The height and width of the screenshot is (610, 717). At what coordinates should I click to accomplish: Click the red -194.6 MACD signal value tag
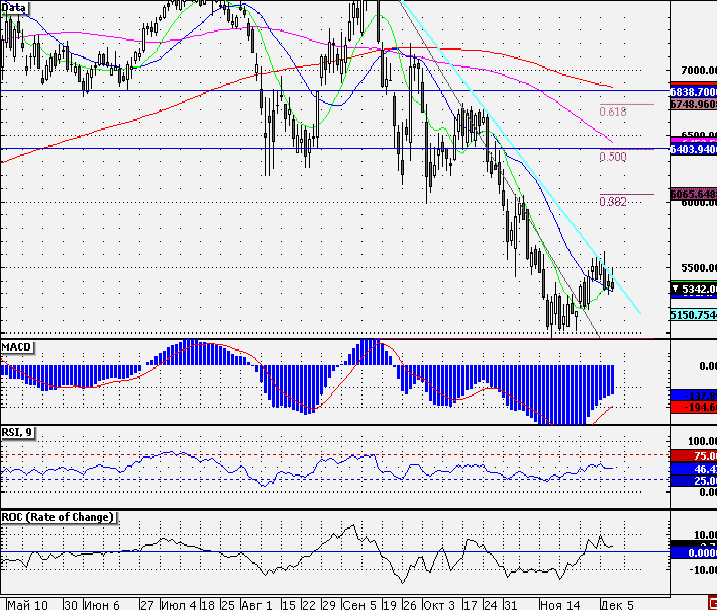coord(694,407)
